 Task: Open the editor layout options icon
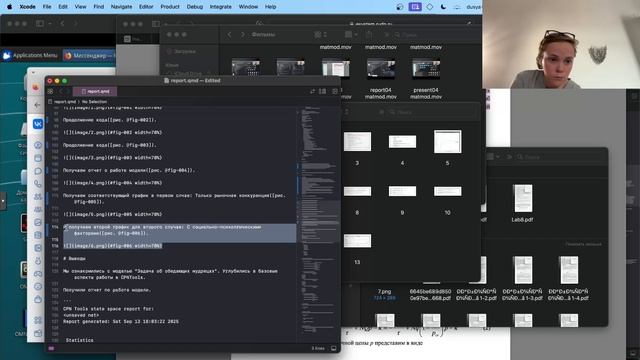pyautogui.click(x=322, y=91)
